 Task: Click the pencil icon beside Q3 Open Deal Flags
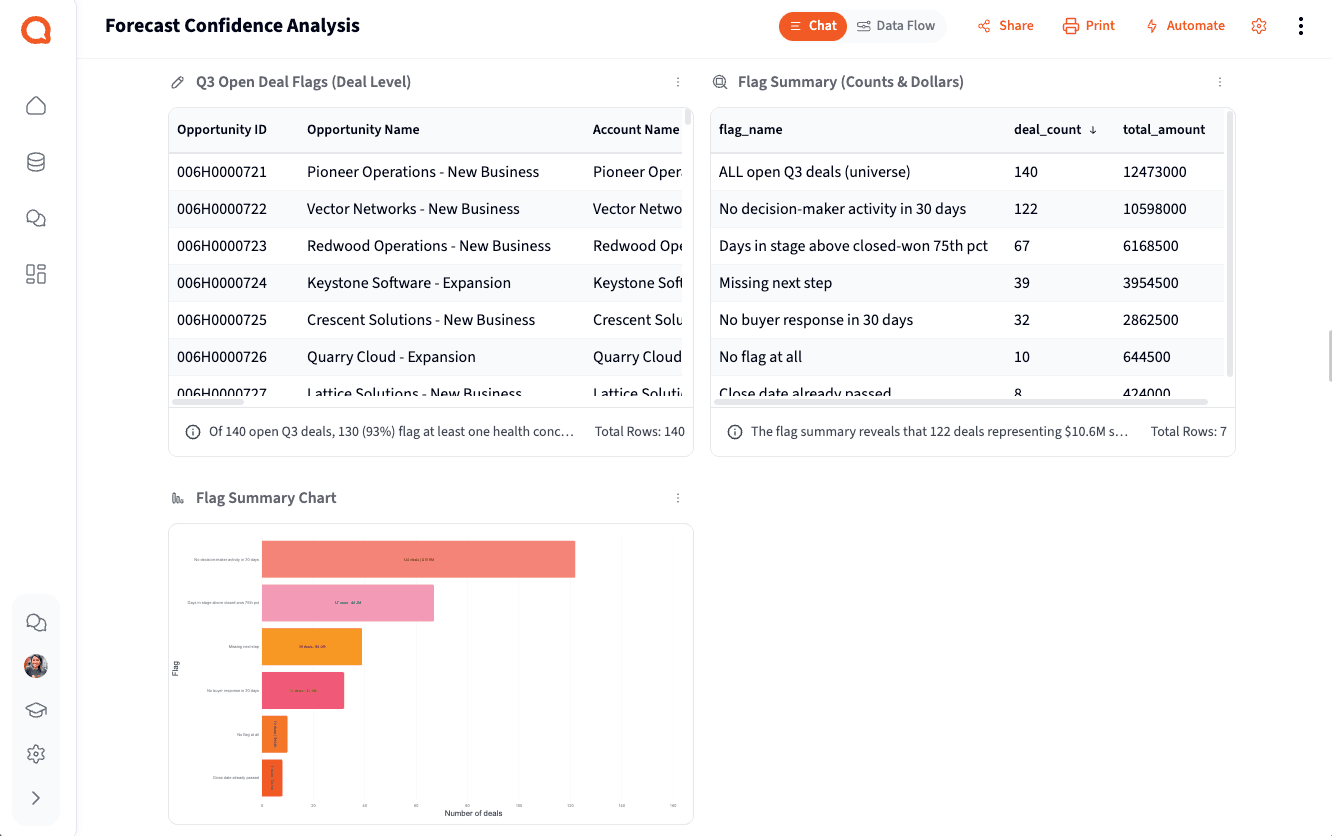coord(178,82)
